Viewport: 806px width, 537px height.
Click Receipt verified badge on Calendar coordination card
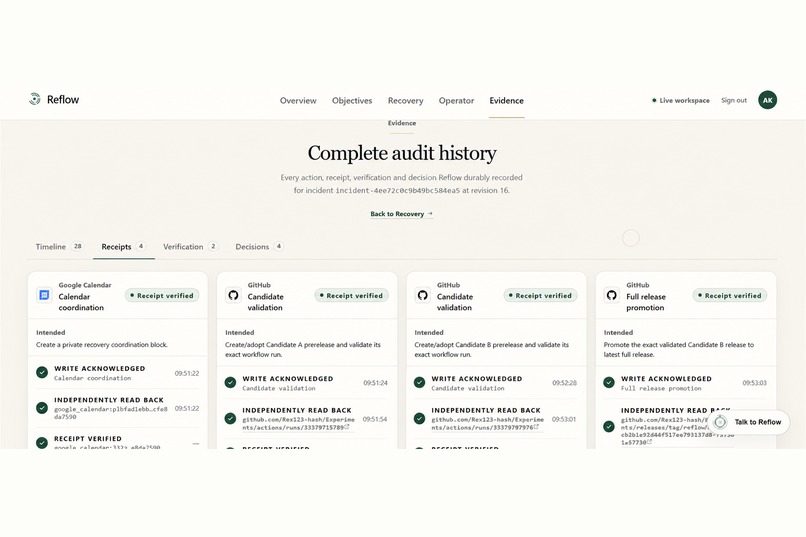click(x=162, y=295)
